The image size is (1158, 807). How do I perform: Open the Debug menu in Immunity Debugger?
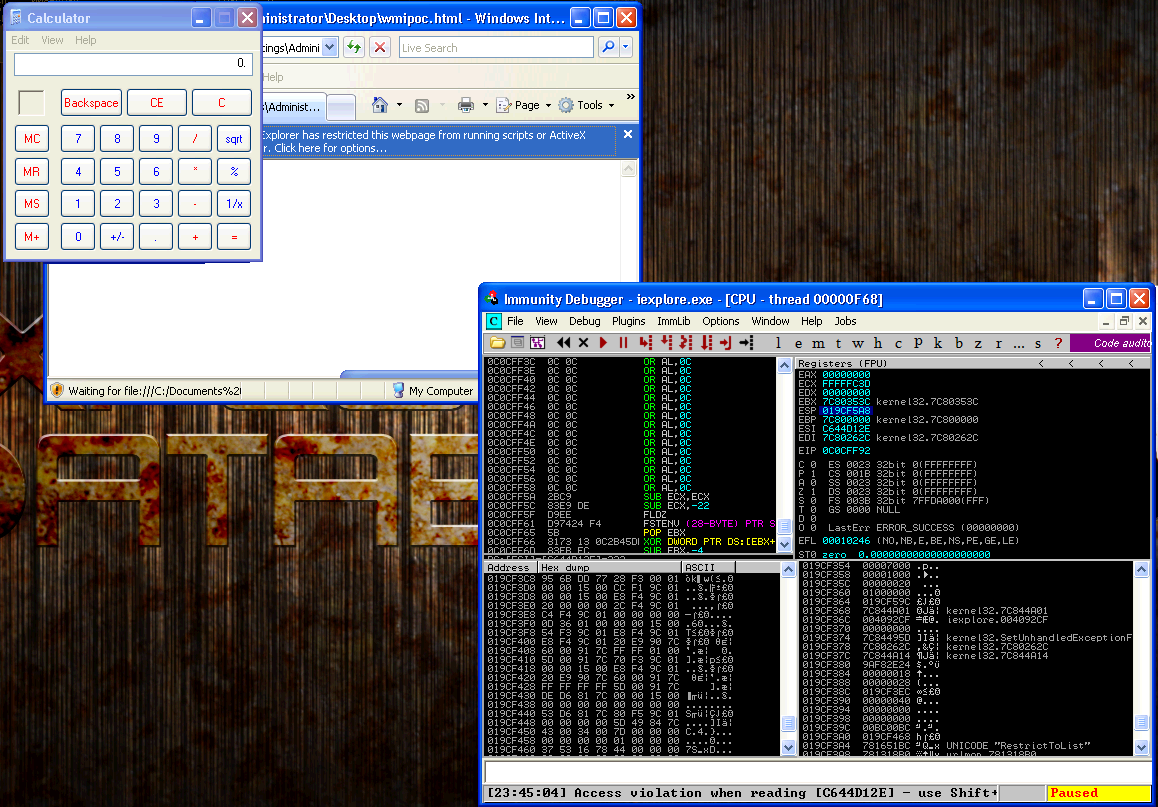(x=584, y=321)
